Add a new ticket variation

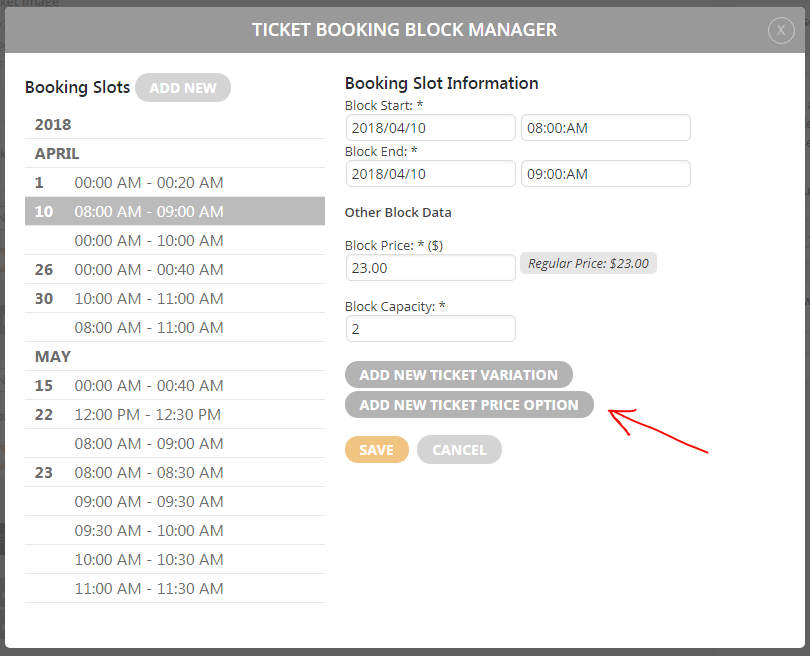click(459, 374)
